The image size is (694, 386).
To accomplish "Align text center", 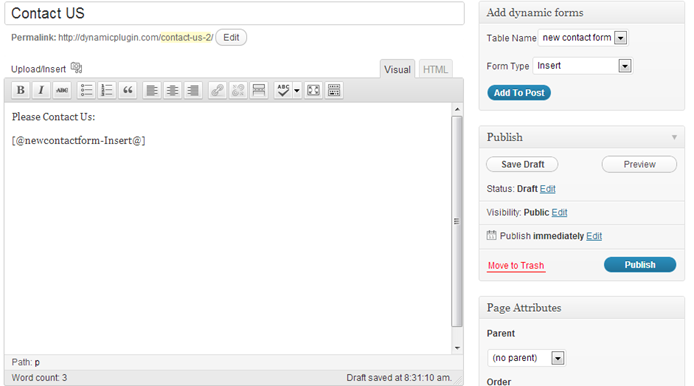I will click(x=173, y=90).
